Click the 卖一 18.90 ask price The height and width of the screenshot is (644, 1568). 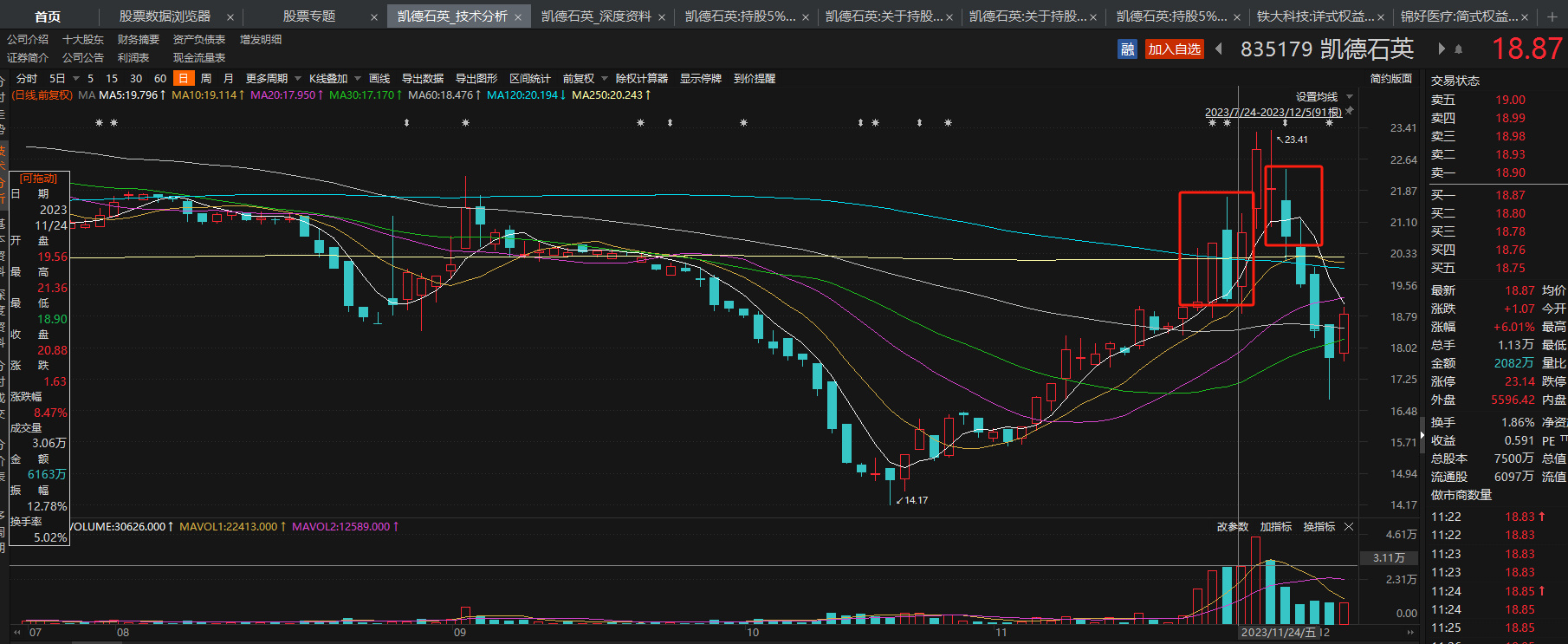[1510, 172]
